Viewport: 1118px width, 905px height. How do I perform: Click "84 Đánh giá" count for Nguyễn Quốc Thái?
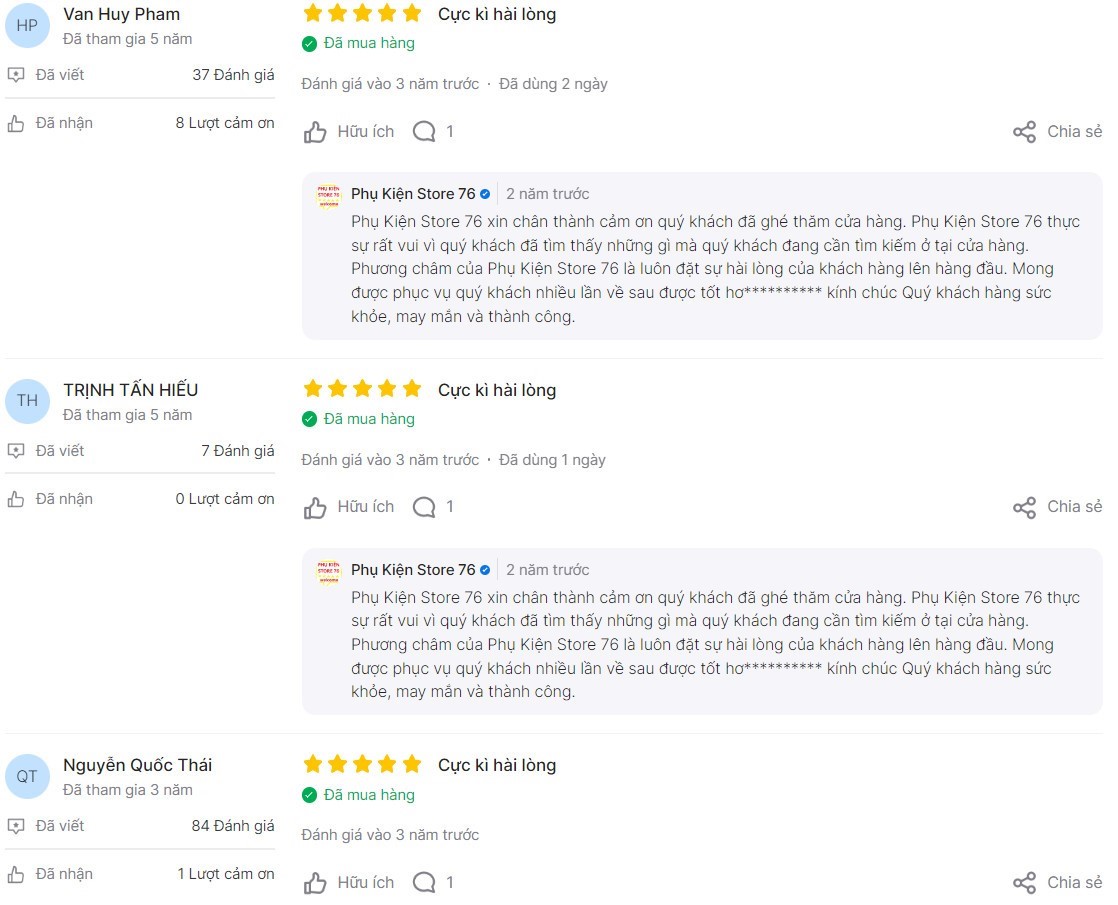coord(233,826)
